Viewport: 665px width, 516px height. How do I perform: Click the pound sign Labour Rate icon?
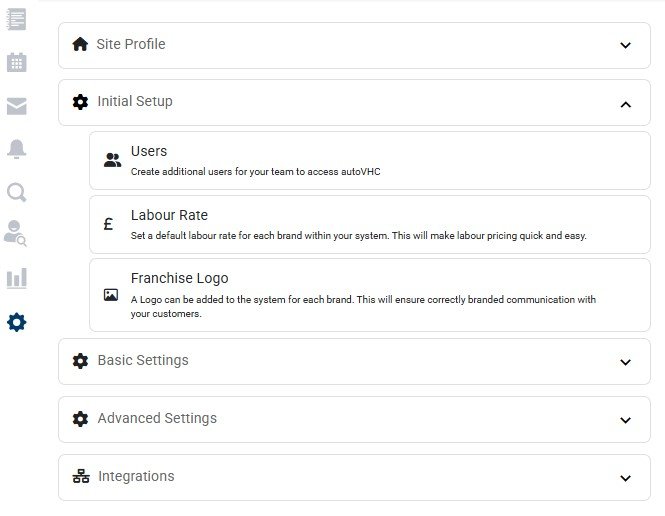(x=109, y=225)
